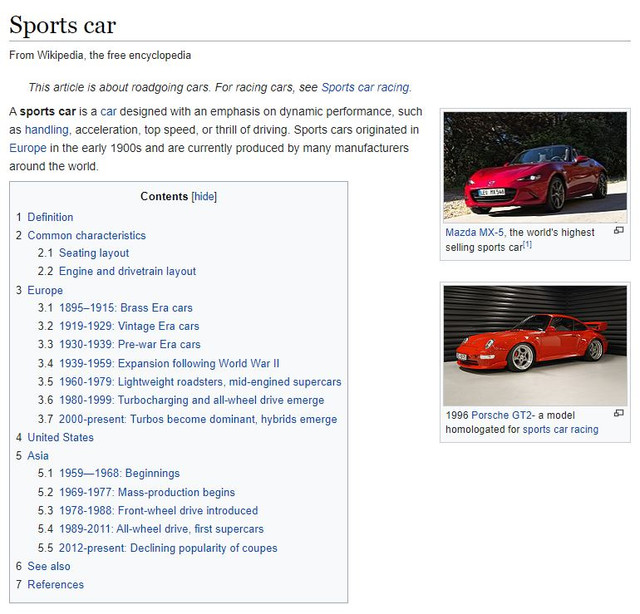Enlarge the Porsche GT2 image via its magnify icon
This screenshot has width=640, height=614.
click(618, 413)
